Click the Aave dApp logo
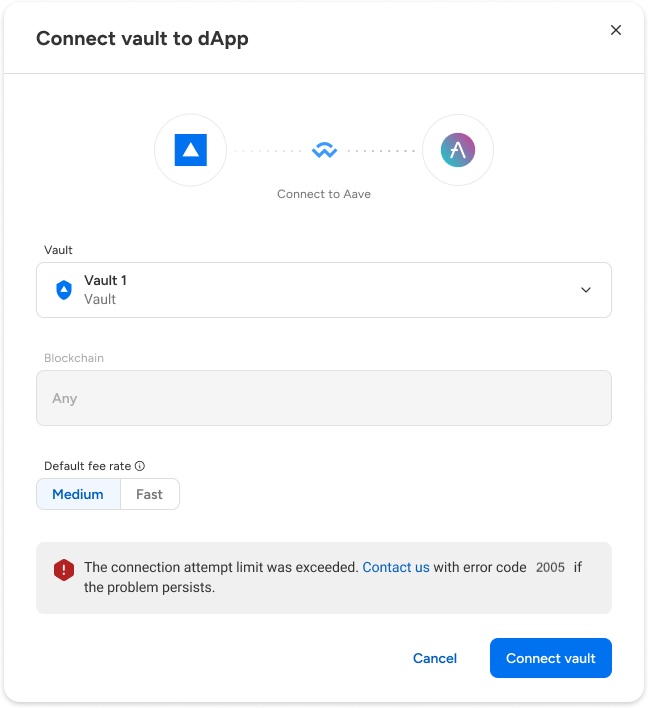The image size is (648, 708). [458, 150]
